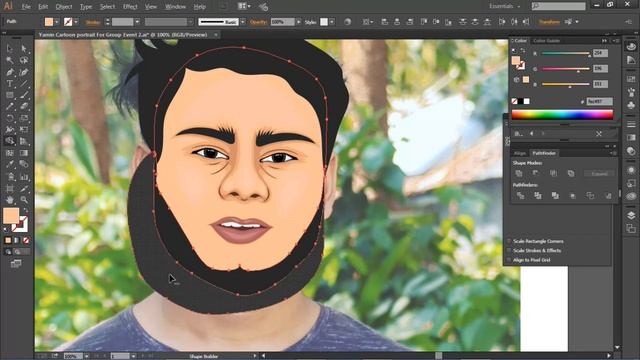Open the stroke color dropdown in control bar
This screenshot has height=360, width=640.
76,22
